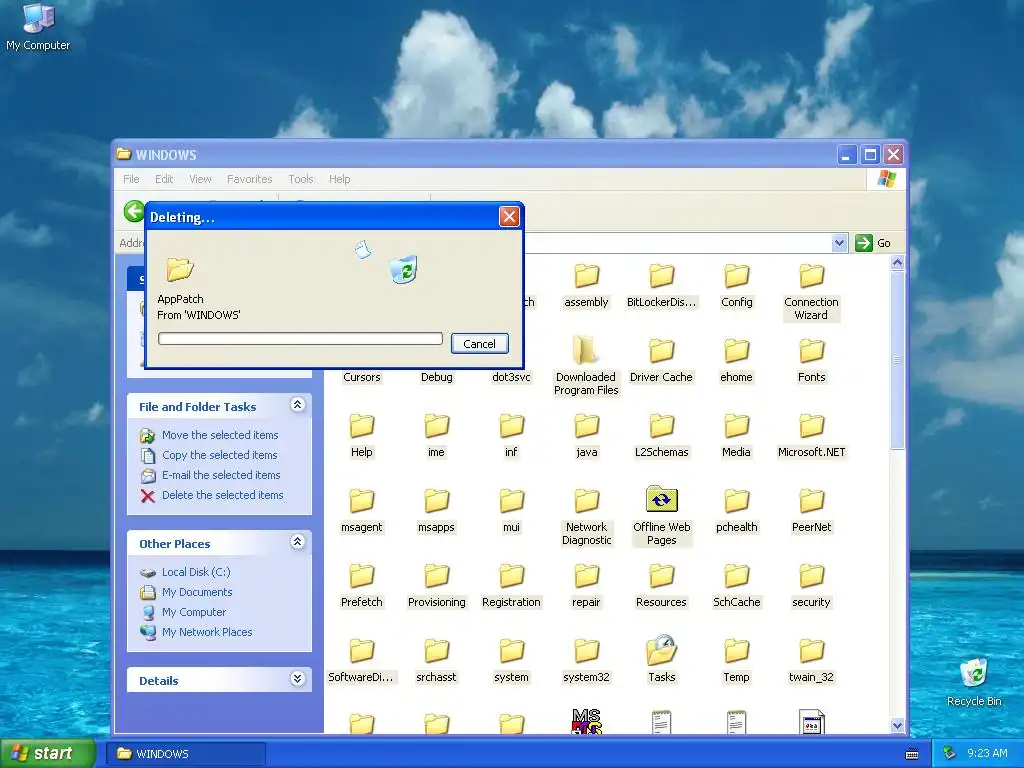Collapse the Other Places panel
The height and width of the screenshot is (768, 1024).
[297, 542]
